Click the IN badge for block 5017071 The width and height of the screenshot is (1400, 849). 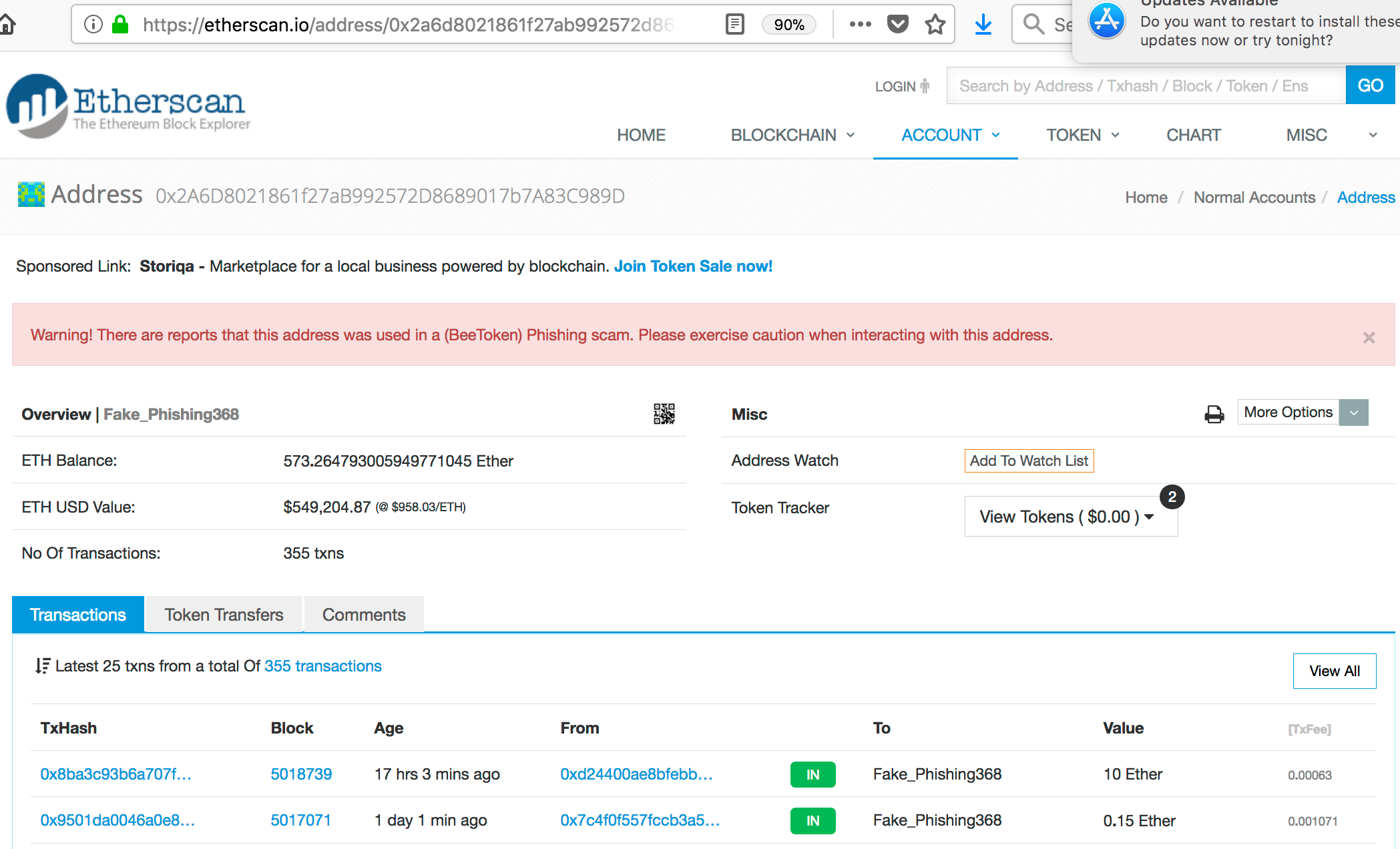[812, 821]
